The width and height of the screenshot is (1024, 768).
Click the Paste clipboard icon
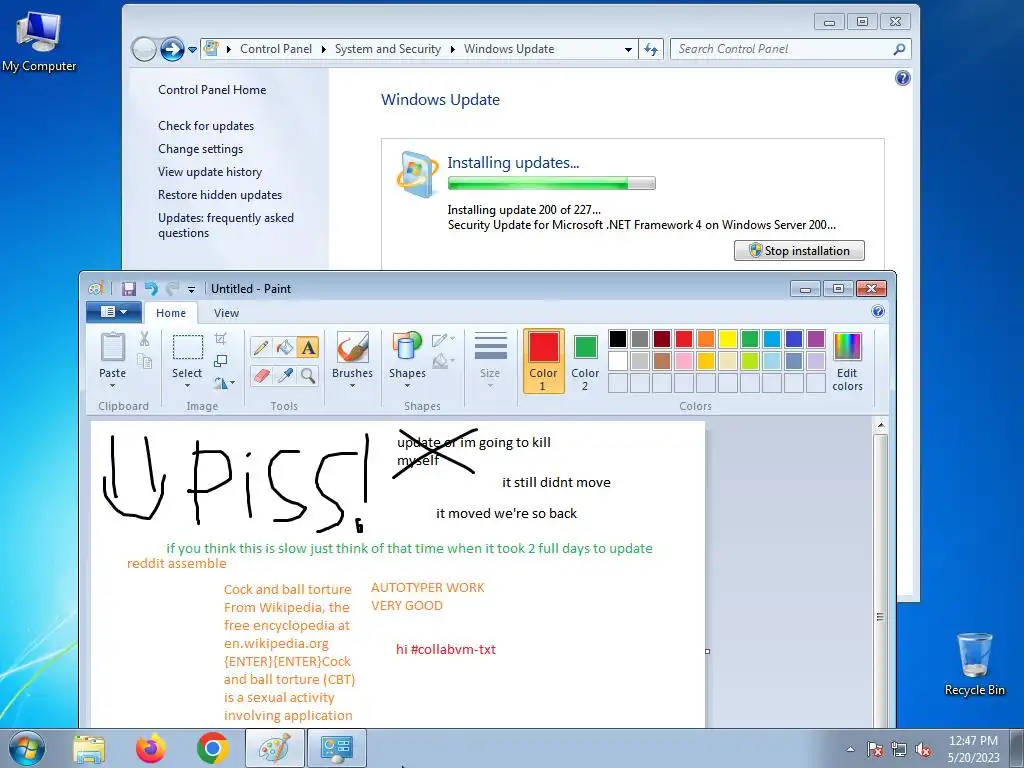click(112, 347)
